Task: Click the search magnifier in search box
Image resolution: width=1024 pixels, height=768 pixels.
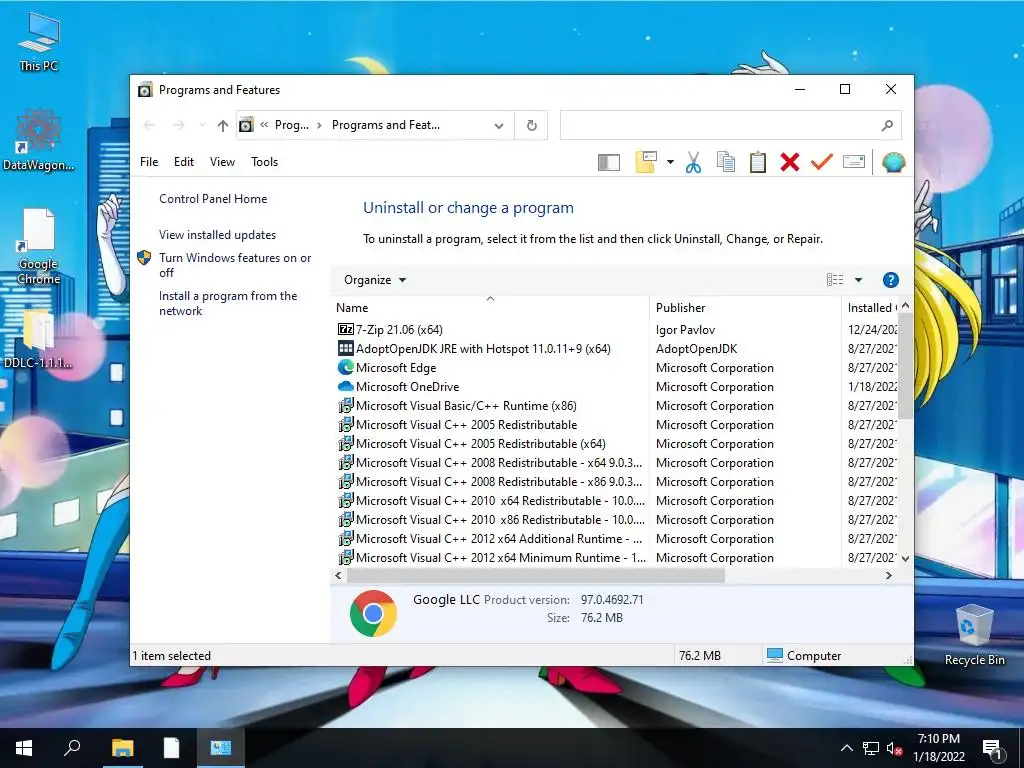Action: [x=887, y=125]
